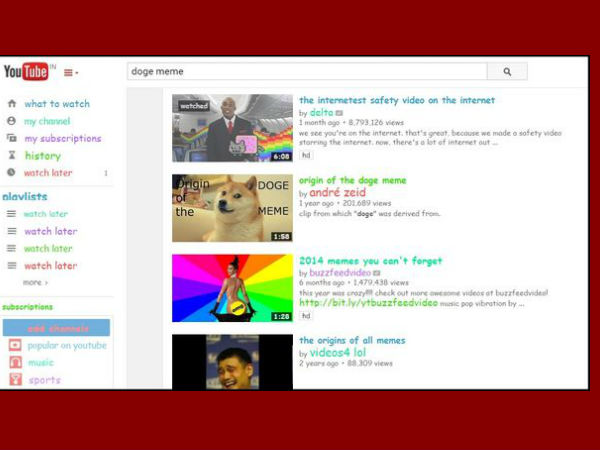Open 'the origins of all memes' title
This screenshot has width=600, height=450.
point(352,340)
